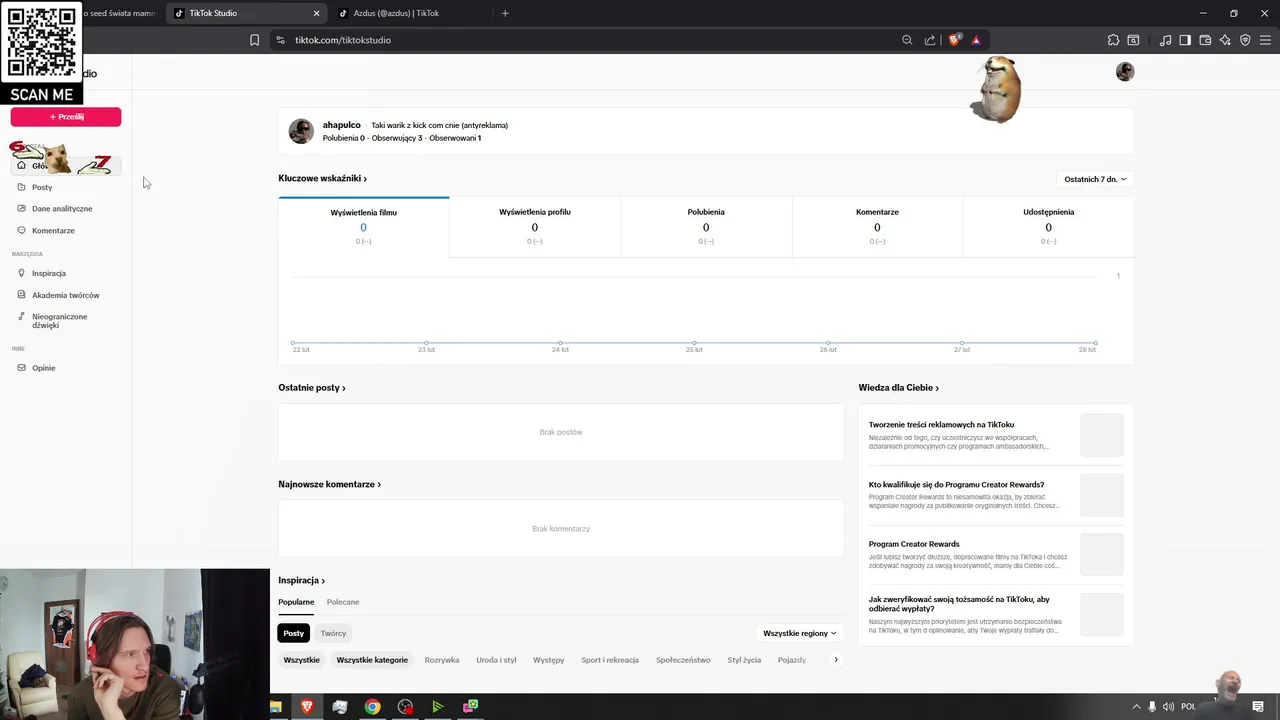
Task: Filter by Sport i rekreacja category
Action: (610, 660)
